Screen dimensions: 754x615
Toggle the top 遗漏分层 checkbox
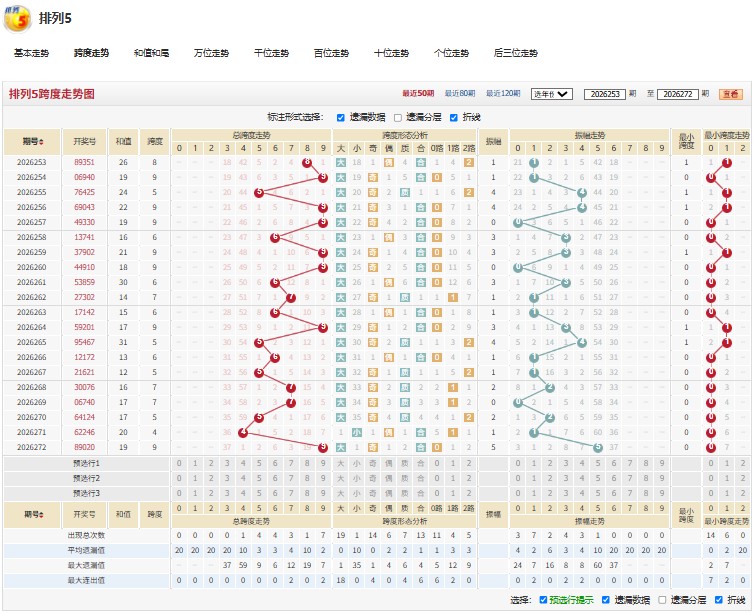coord(398,118)
